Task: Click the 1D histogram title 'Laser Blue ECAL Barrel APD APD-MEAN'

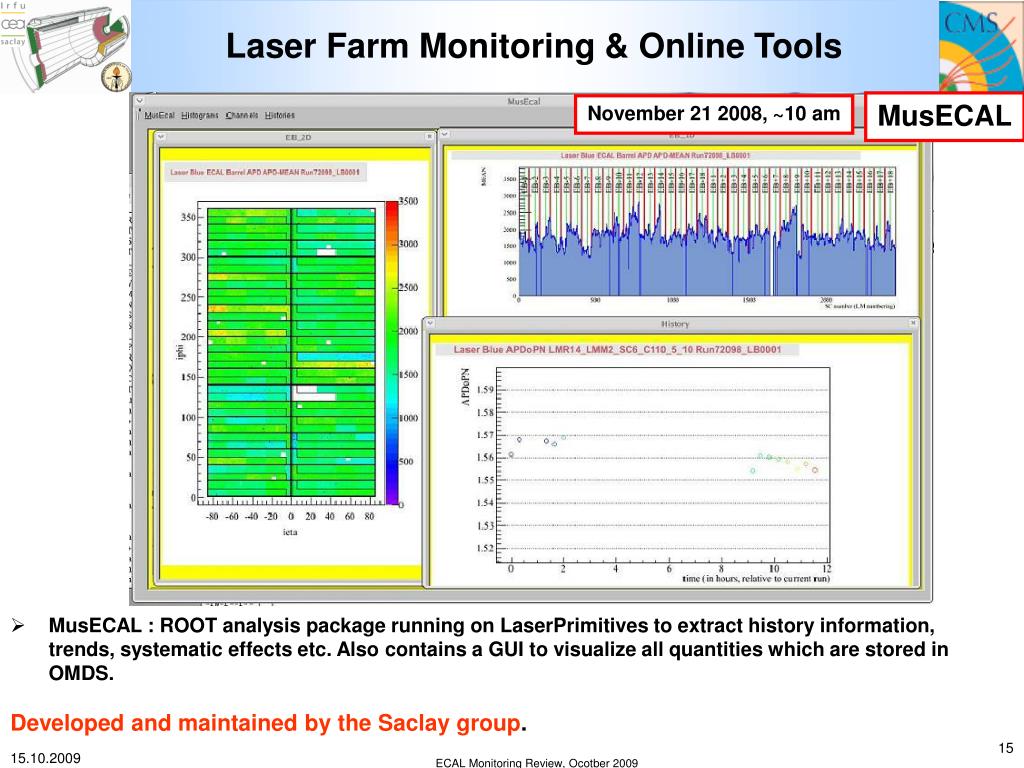Action: click(655, 155)
